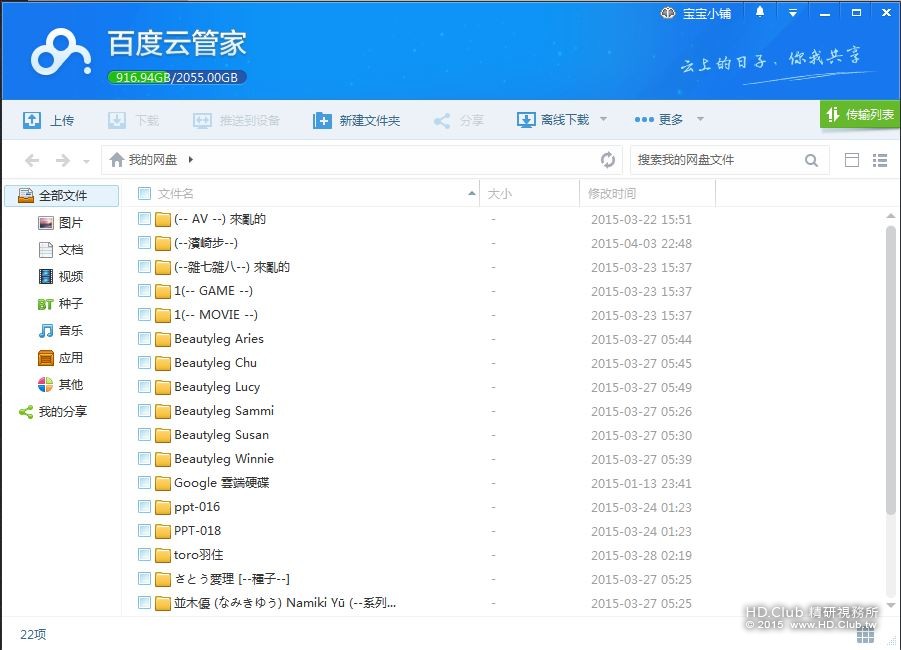The width and height of the screenshot is (901, 650).
Task: Go back with the left arrow
Action: point(32,160)
